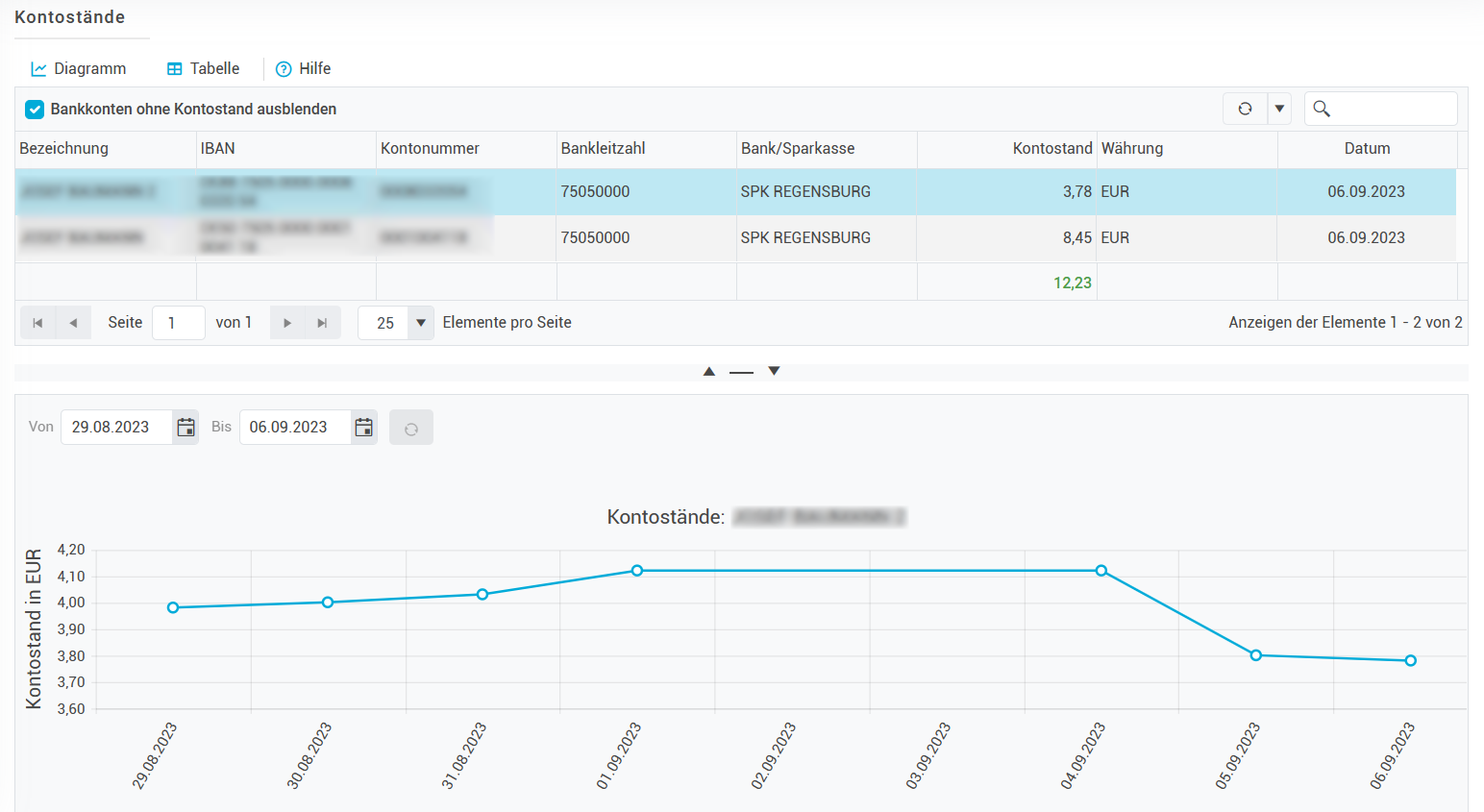
Task: Click the refresh icon in grid toolbar
Action: pyautogui.click(x=1245, y=109)
